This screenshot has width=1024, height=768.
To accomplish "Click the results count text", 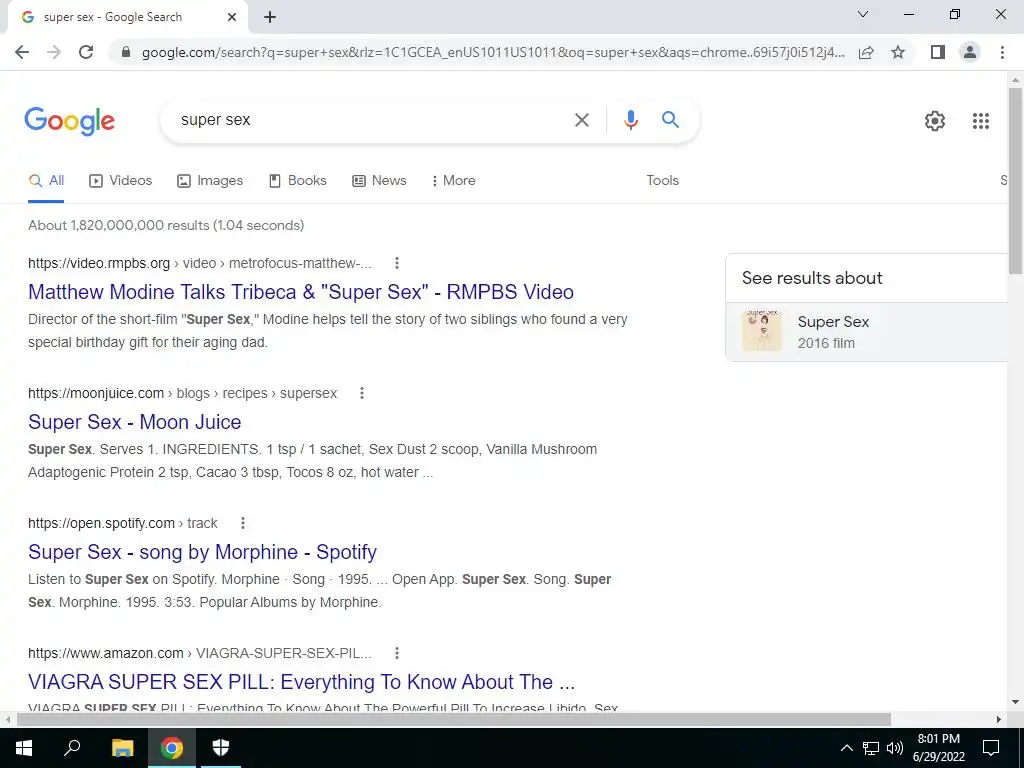I will 166,225.
